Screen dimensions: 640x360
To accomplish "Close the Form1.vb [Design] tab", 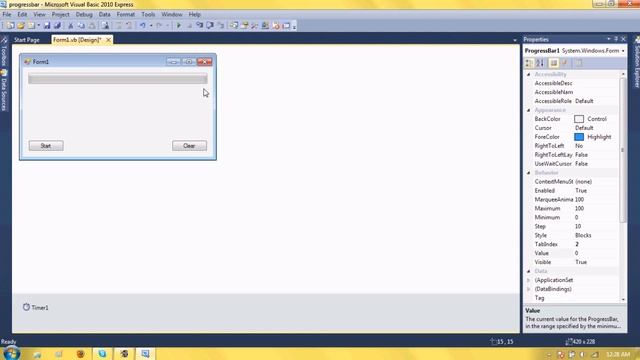I will click(108, 40).
